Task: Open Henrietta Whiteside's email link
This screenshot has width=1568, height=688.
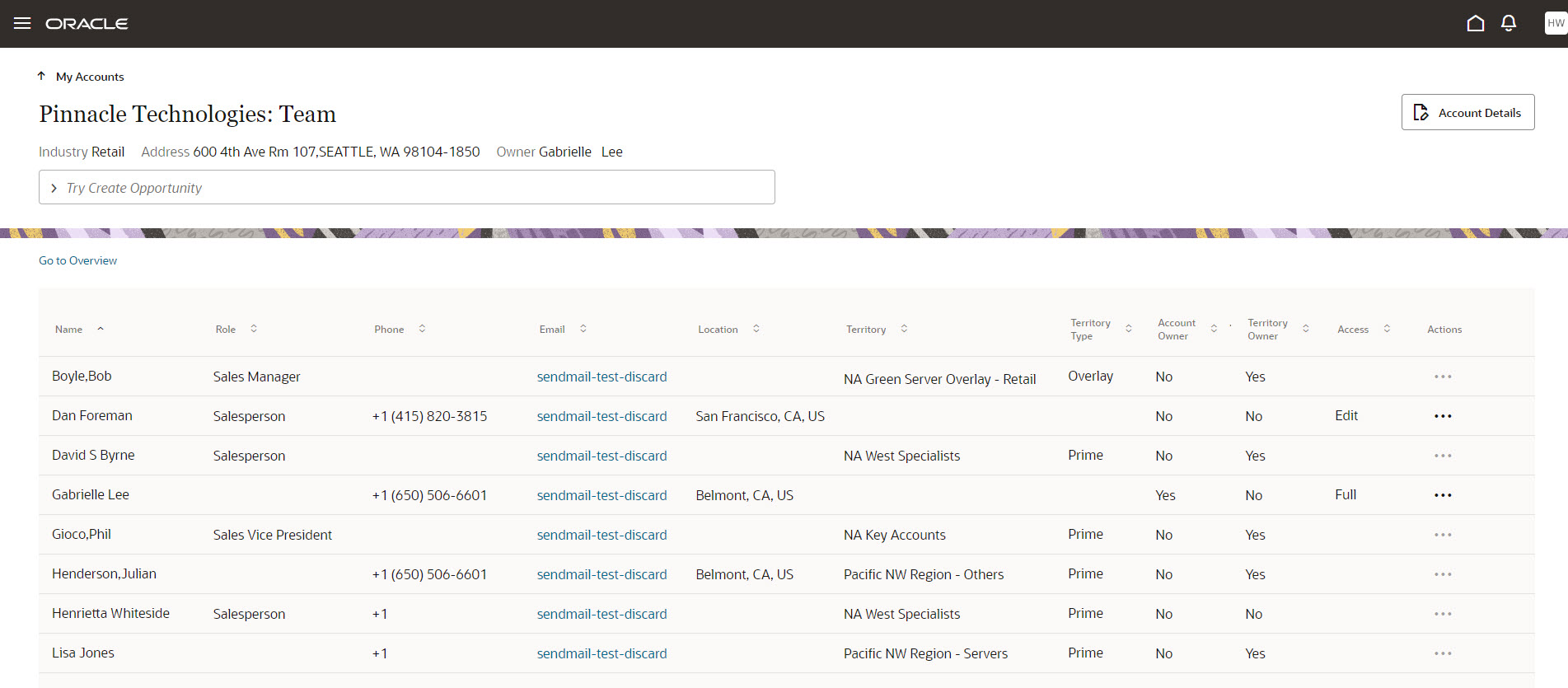Action: [602, 614]
